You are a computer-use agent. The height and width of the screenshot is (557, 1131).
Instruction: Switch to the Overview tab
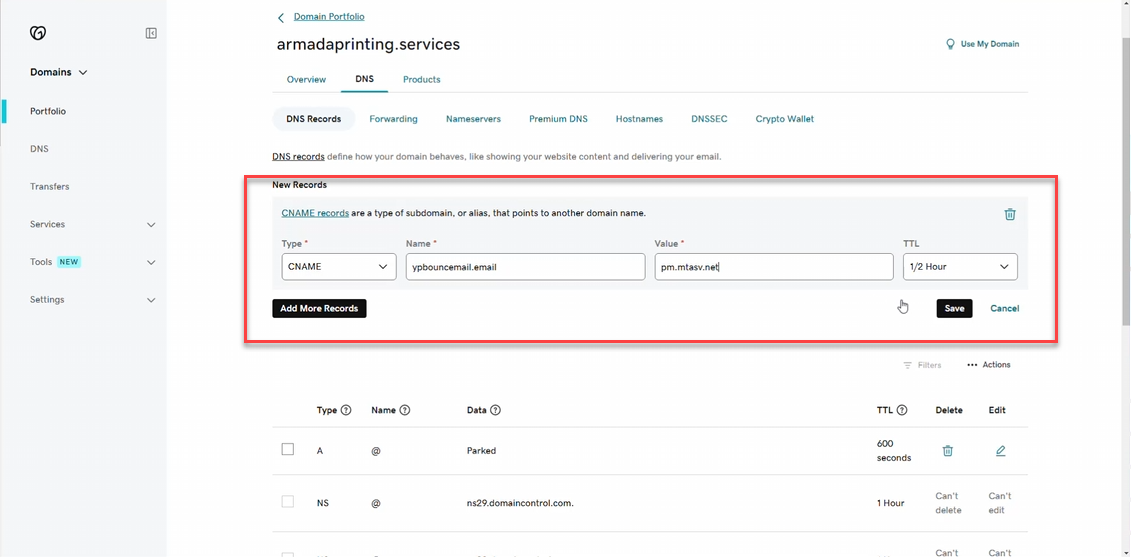click(x=307, y=79)
